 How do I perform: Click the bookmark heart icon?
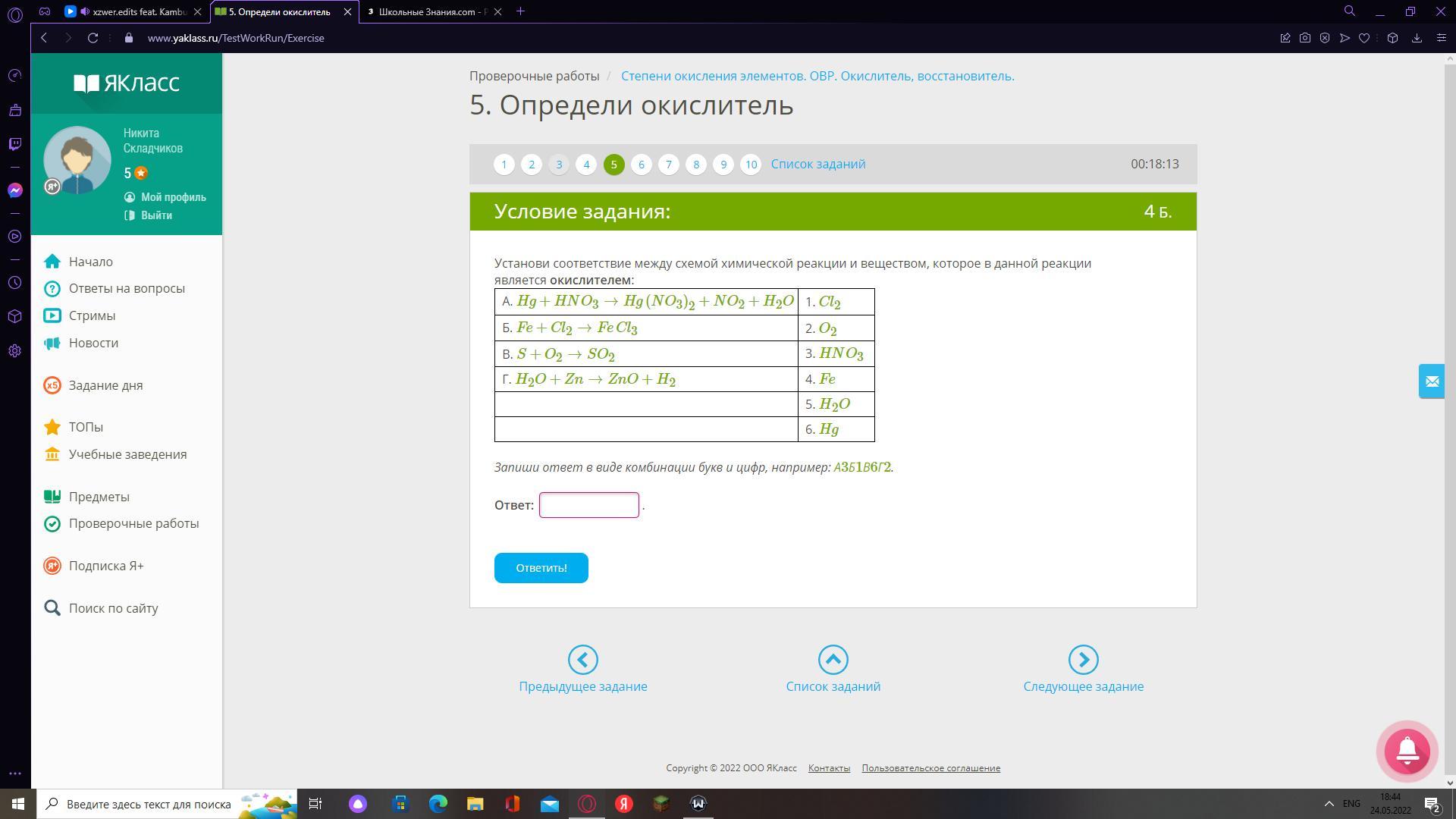click(1364, 38)
